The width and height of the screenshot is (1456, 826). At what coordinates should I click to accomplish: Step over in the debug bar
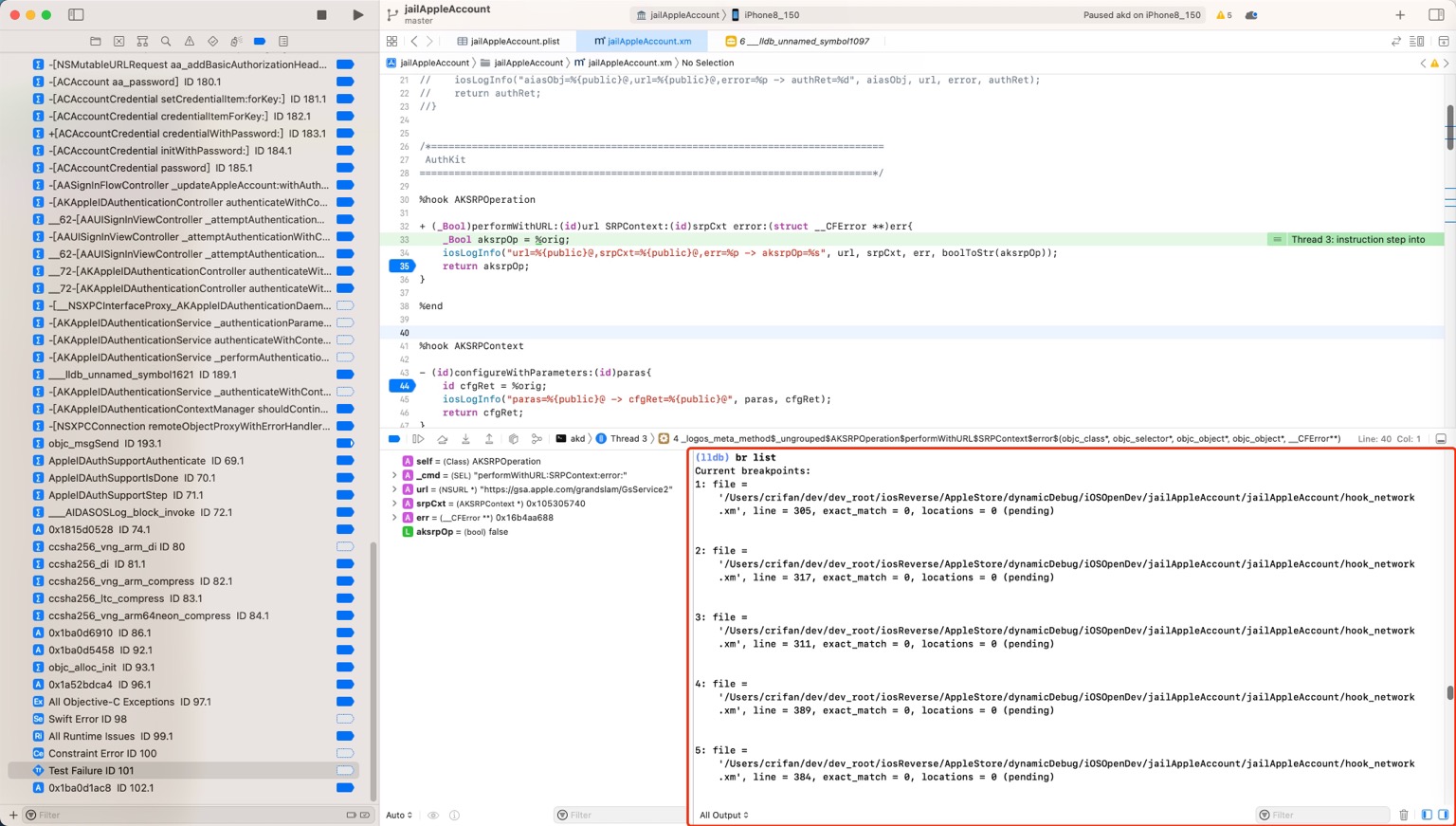click(x=442, y=439)
